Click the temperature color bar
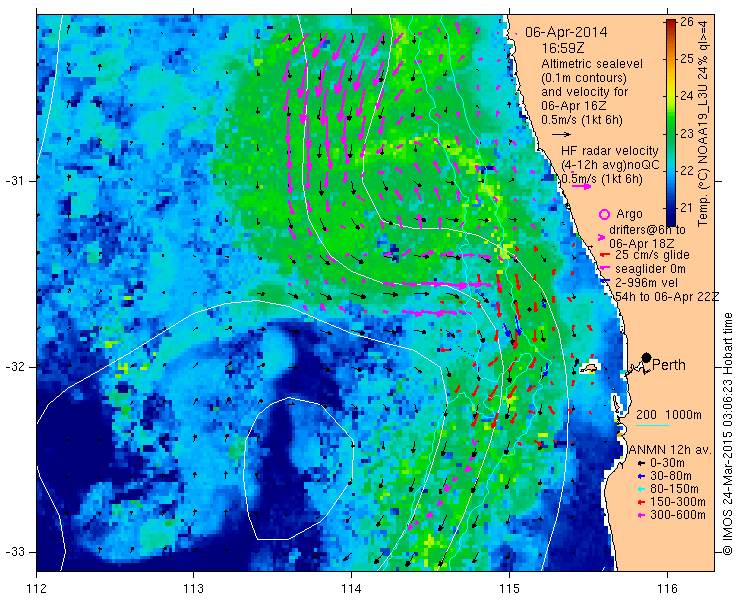Viewport: 740px width, 600px height. (x=671, y=123)
